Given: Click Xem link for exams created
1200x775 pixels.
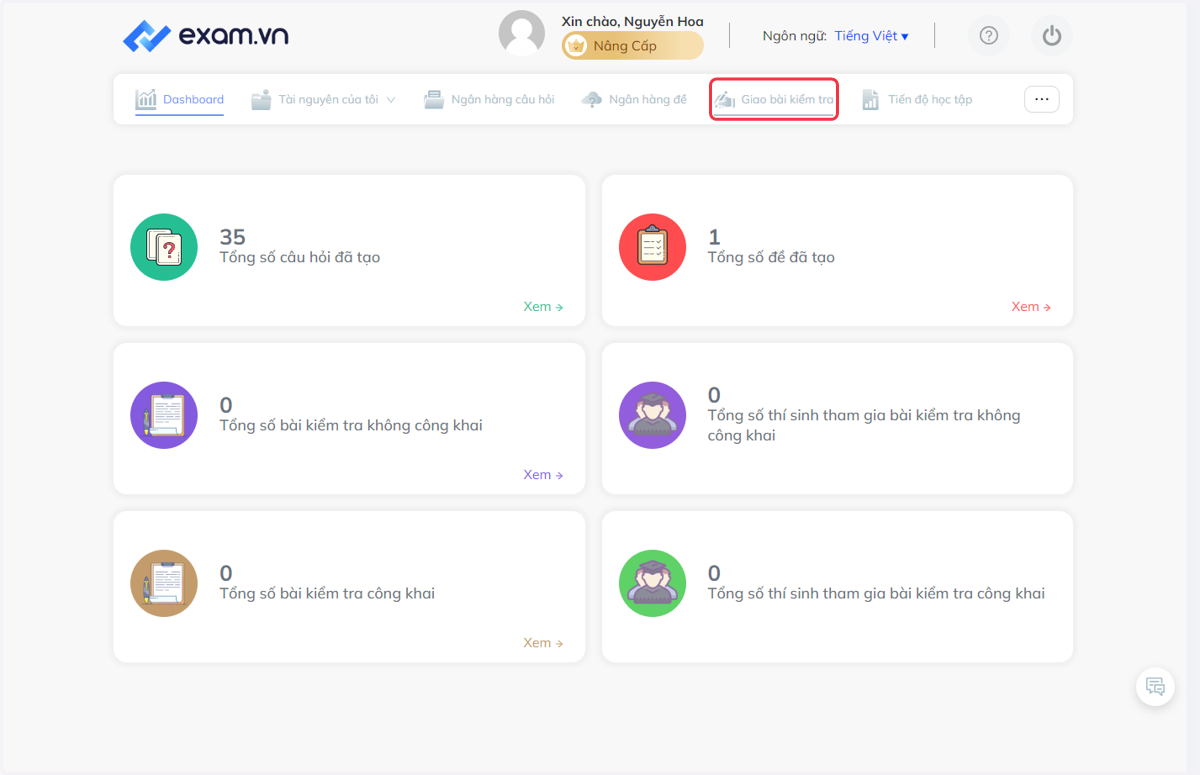Looking at the screenshot, I should (x=1031, y=307).
